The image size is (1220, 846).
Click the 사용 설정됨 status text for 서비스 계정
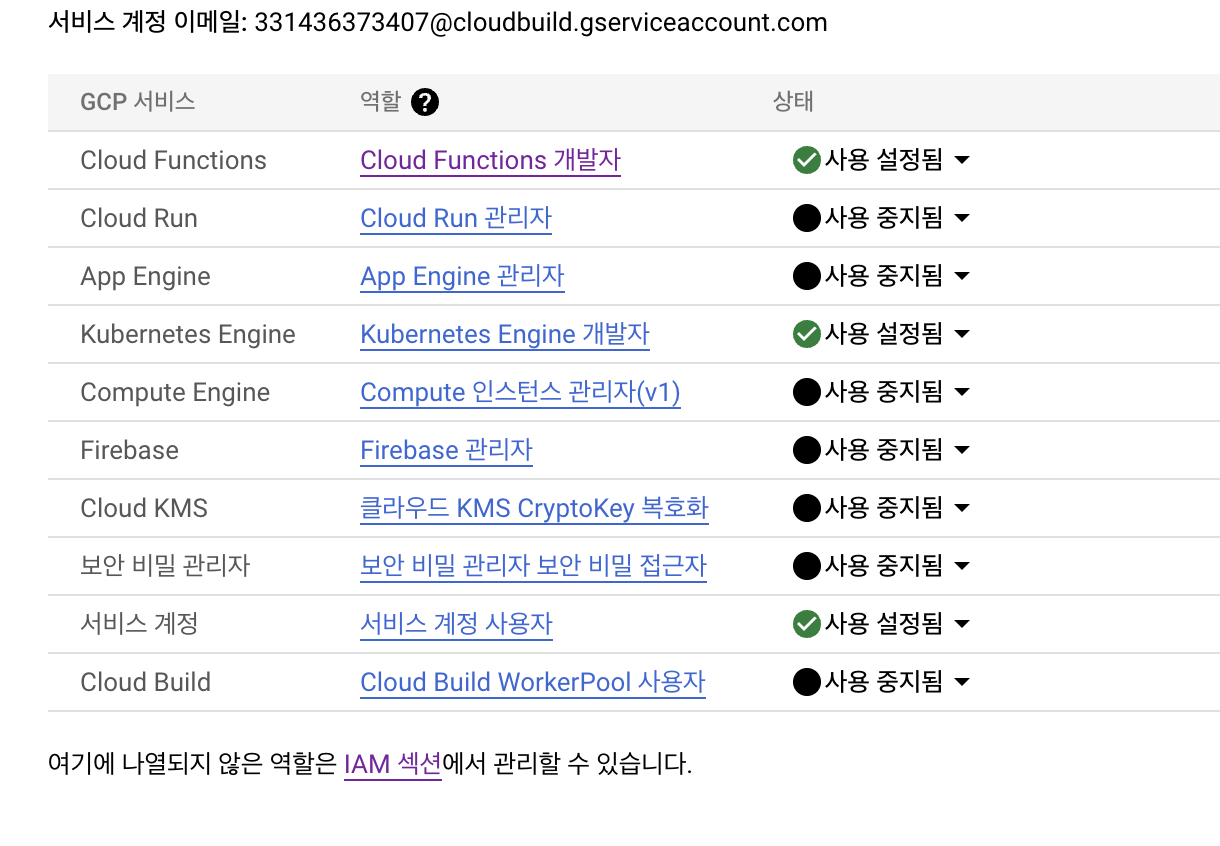point(884,624)
